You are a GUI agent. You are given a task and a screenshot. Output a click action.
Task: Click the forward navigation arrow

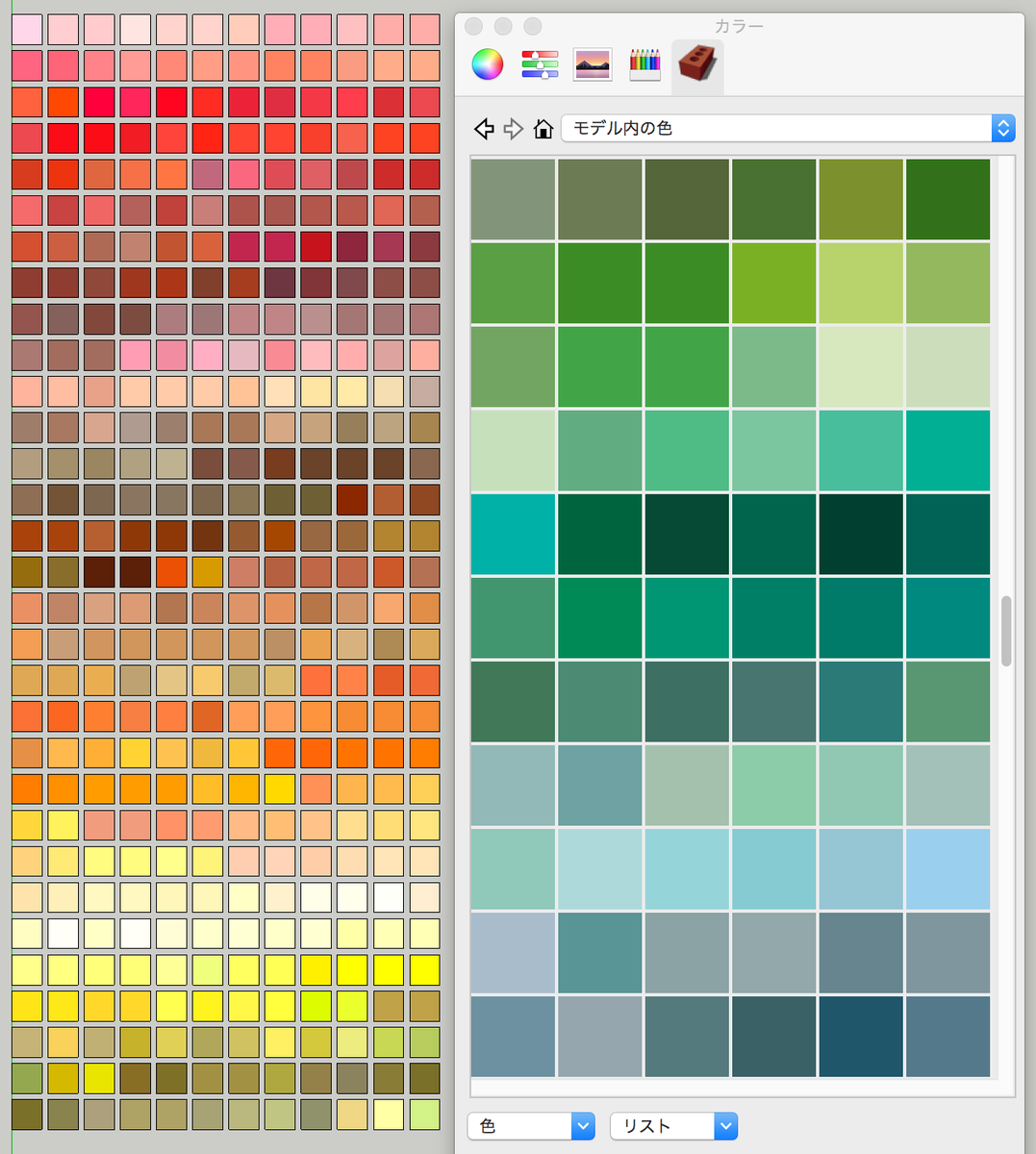click(513, 128)
